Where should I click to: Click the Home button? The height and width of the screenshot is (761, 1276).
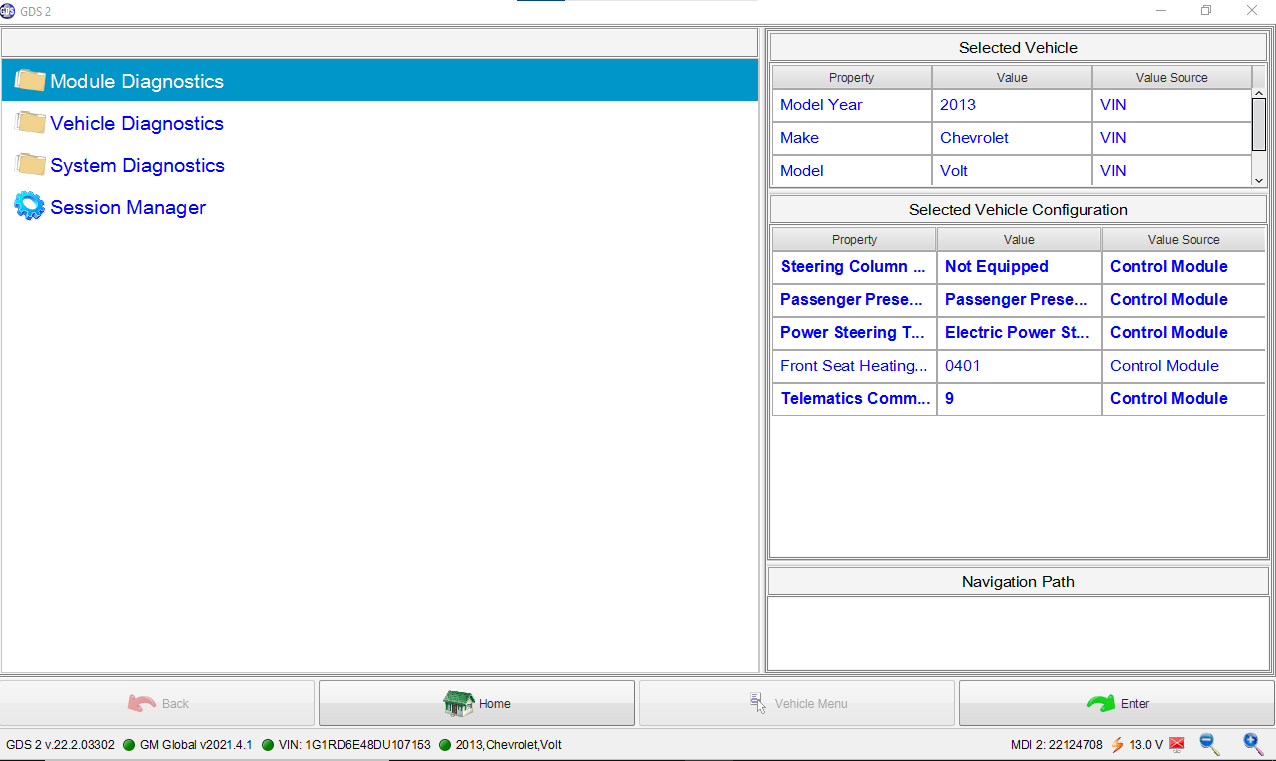[477, 703]
